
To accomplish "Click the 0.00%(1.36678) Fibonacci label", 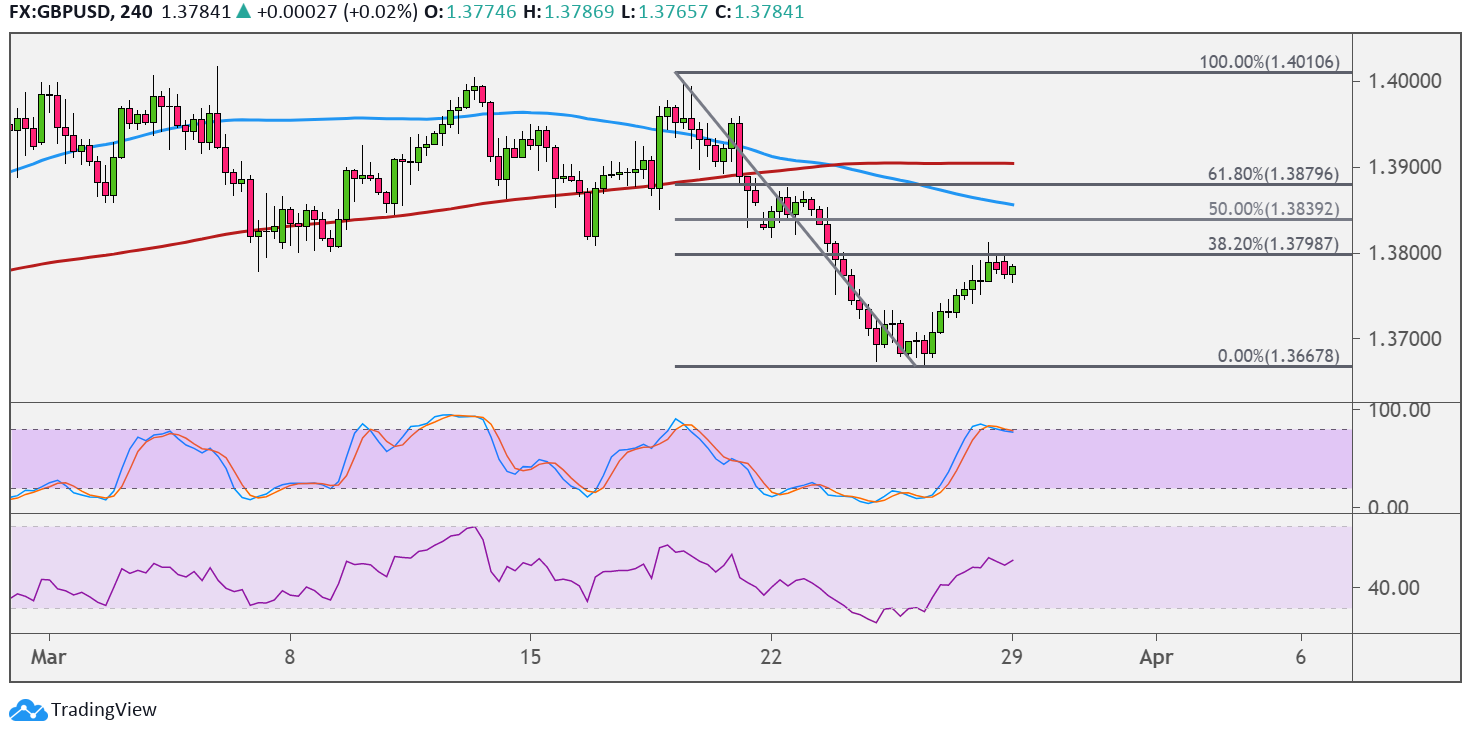I will [1278, 357].
